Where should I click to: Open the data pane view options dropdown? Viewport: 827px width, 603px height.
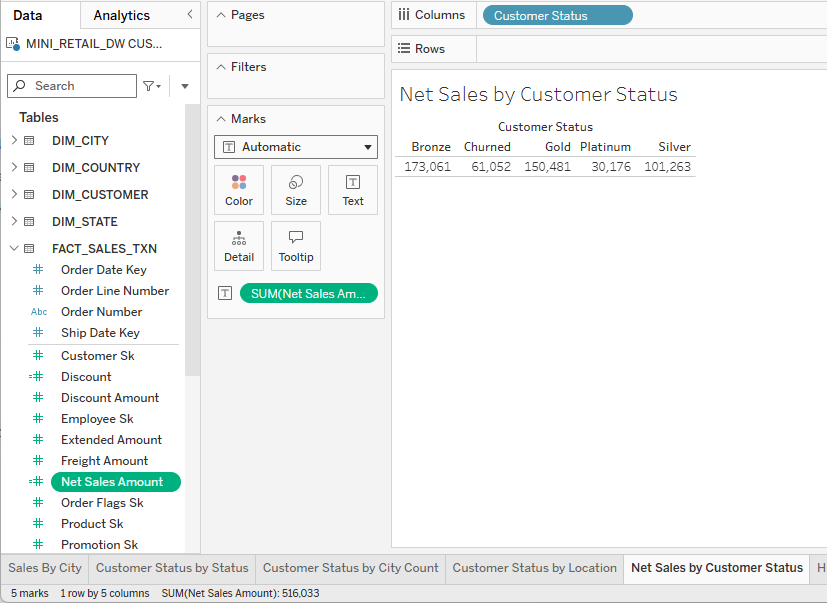pos(185,86)
